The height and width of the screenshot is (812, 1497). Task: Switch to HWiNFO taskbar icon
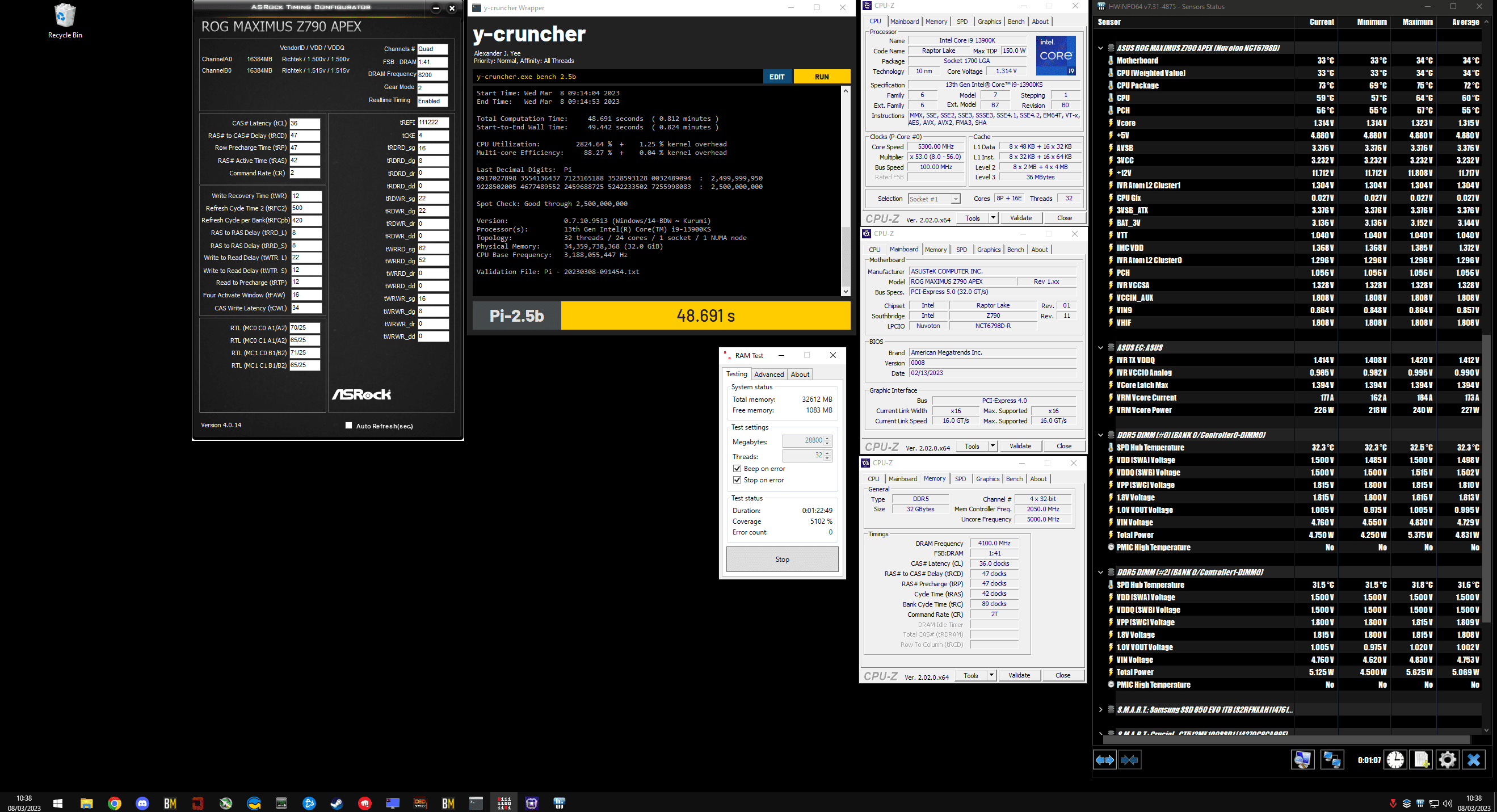(x=560, y=803)
